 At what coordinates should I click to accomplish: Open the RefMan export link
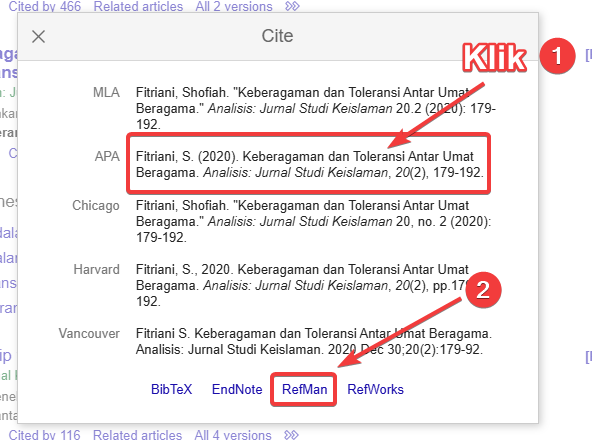pyautogui.click(x=304, y=389)
